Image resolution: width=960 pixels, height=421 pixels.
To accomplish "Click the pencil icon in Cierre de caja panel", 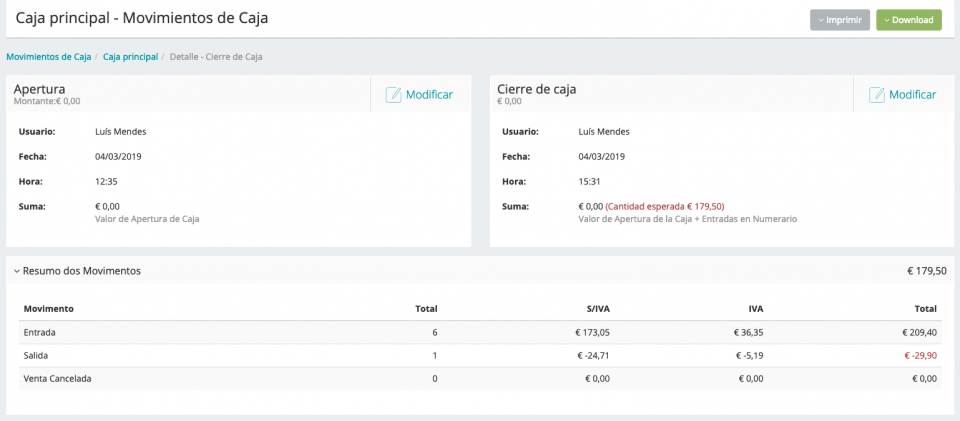I will click(x=877, y=95).
